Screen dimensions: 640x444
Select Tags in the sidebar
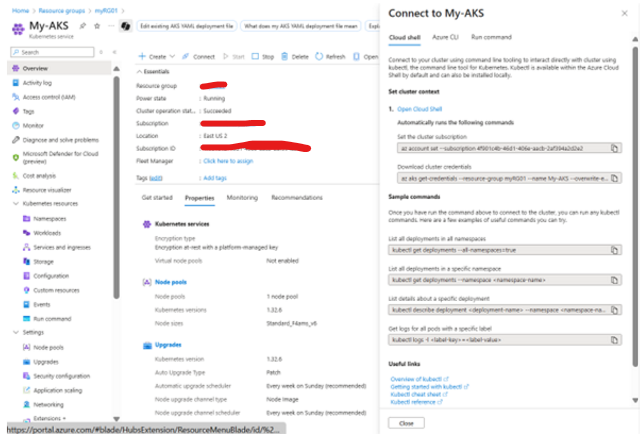[x=29, y=111]
